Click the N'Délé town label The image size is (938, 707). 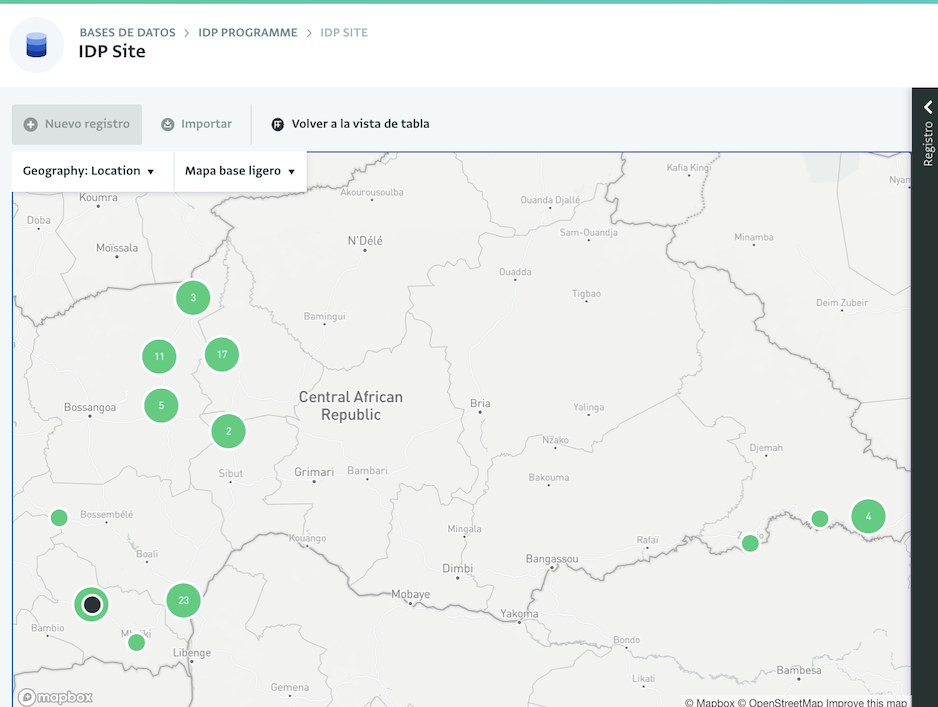coord(365,240)
